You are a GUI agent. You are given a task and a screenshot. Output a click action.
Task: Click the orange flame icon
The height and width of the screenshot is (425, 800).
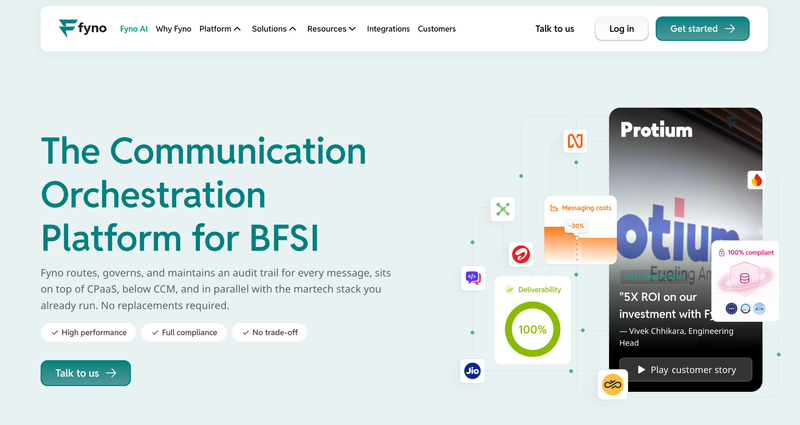[x=757, y=180]
